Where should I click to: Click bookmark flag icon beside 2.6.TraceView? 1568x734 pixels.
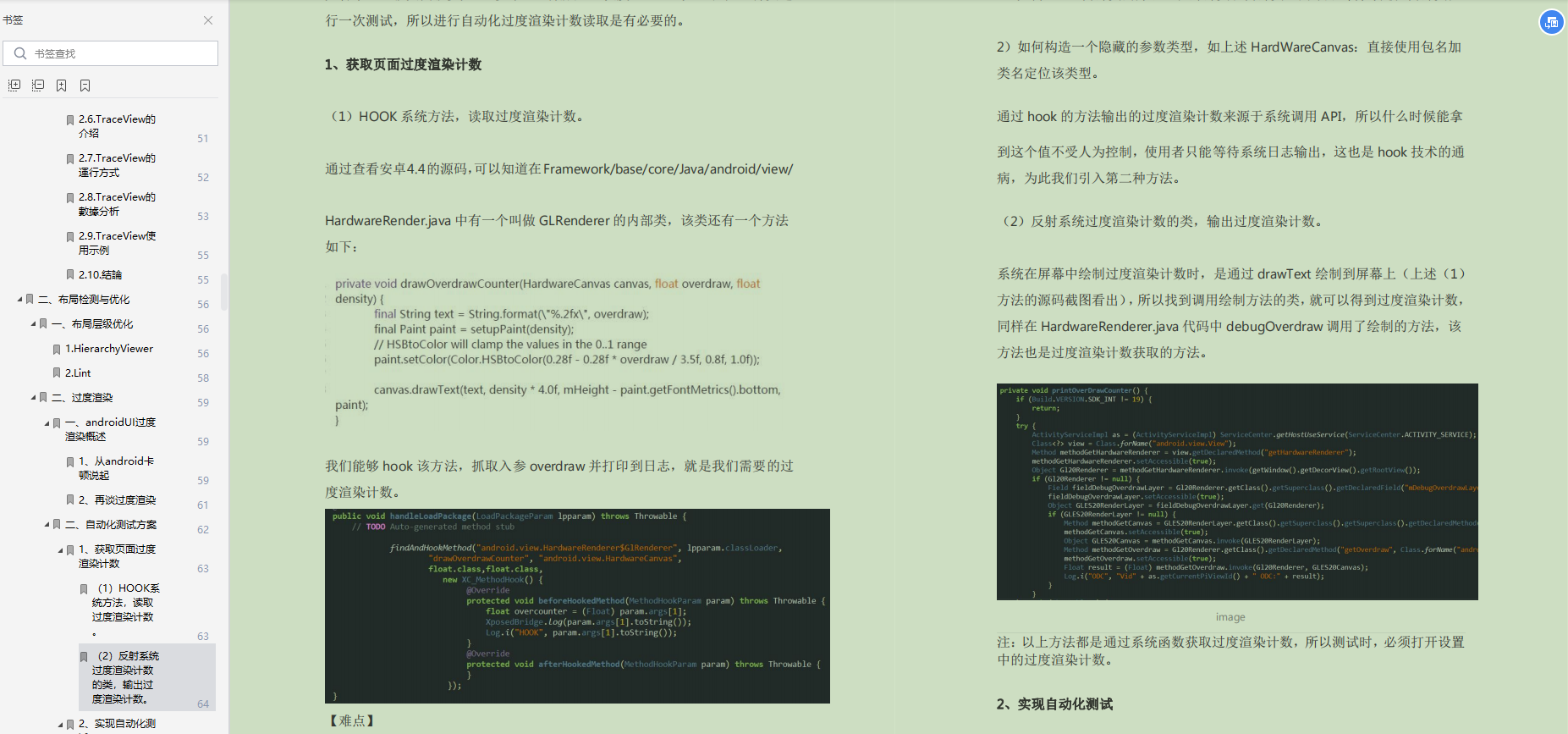tap(69, 119)
